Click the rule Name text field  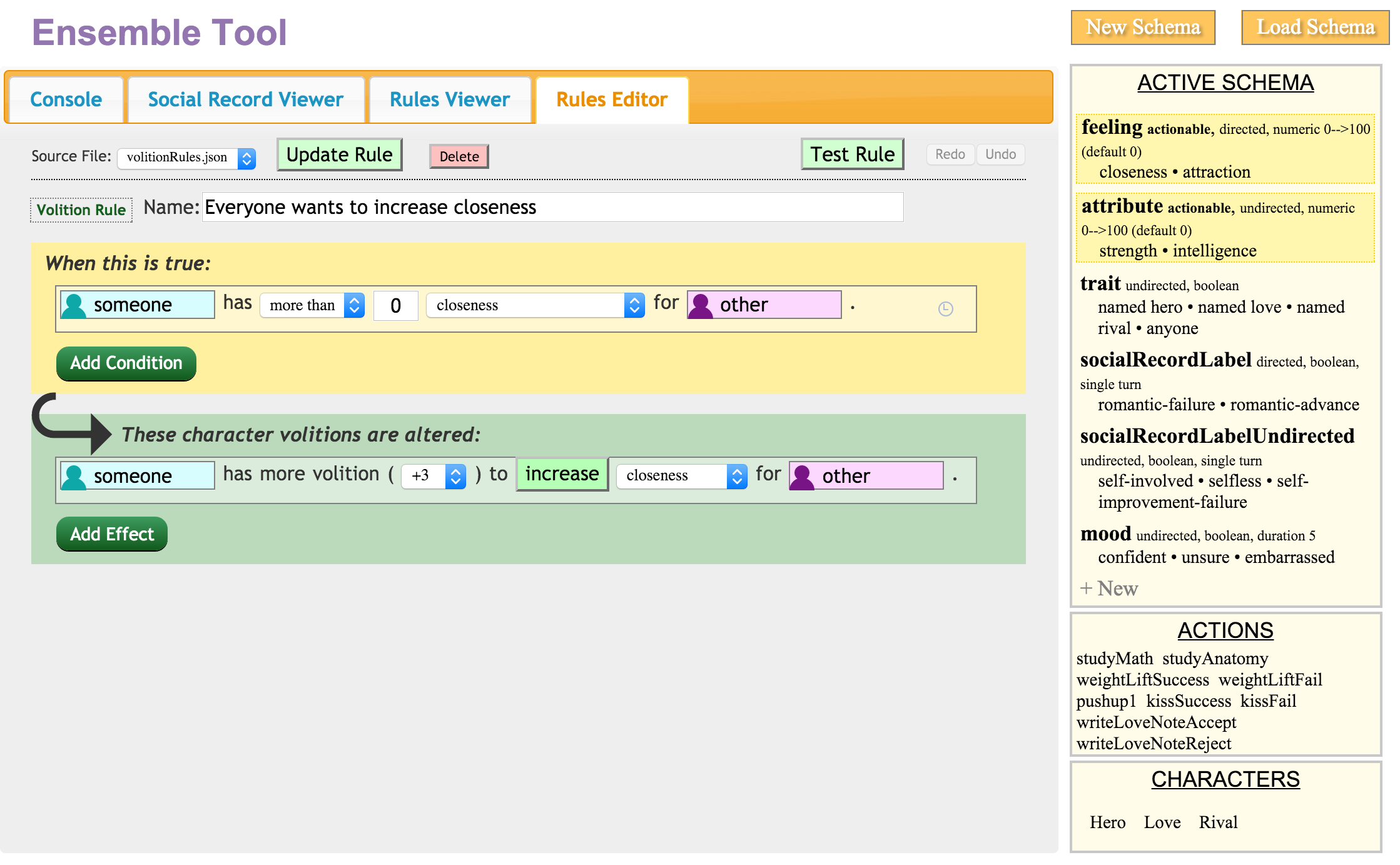pyautogui.click(x=552, y=207)
